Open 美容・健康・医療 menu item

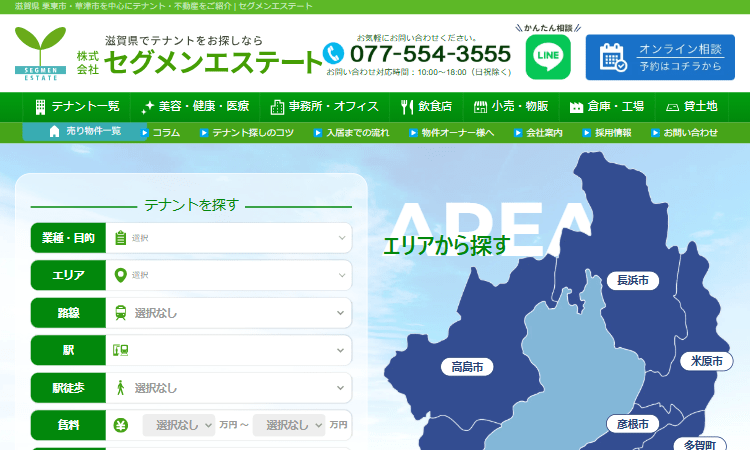196,107
